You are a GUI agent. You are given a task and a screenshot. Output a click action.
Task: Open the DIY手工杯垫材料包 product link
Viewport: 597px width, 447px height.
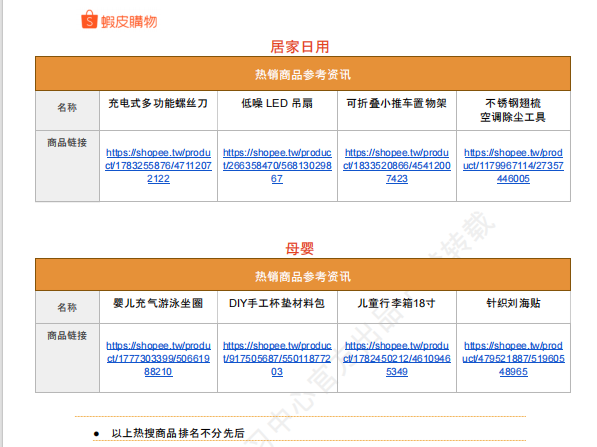pos(277,359)
